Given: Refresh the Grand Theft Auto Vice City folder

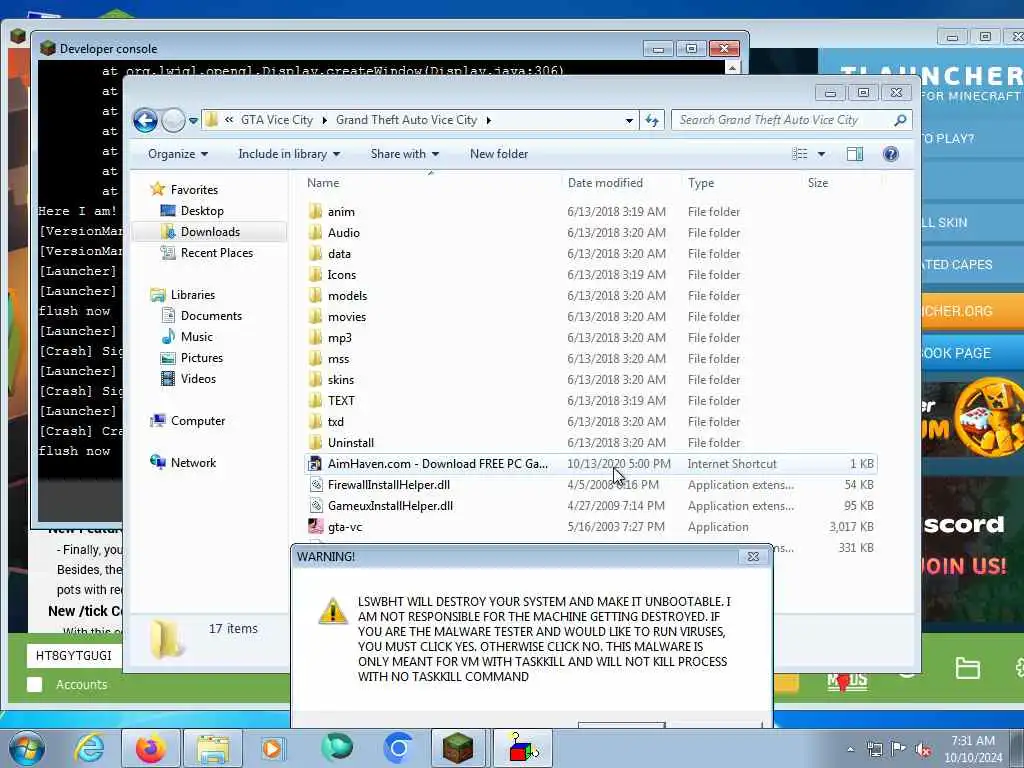Looking at the screenshot, I should 652,120.
